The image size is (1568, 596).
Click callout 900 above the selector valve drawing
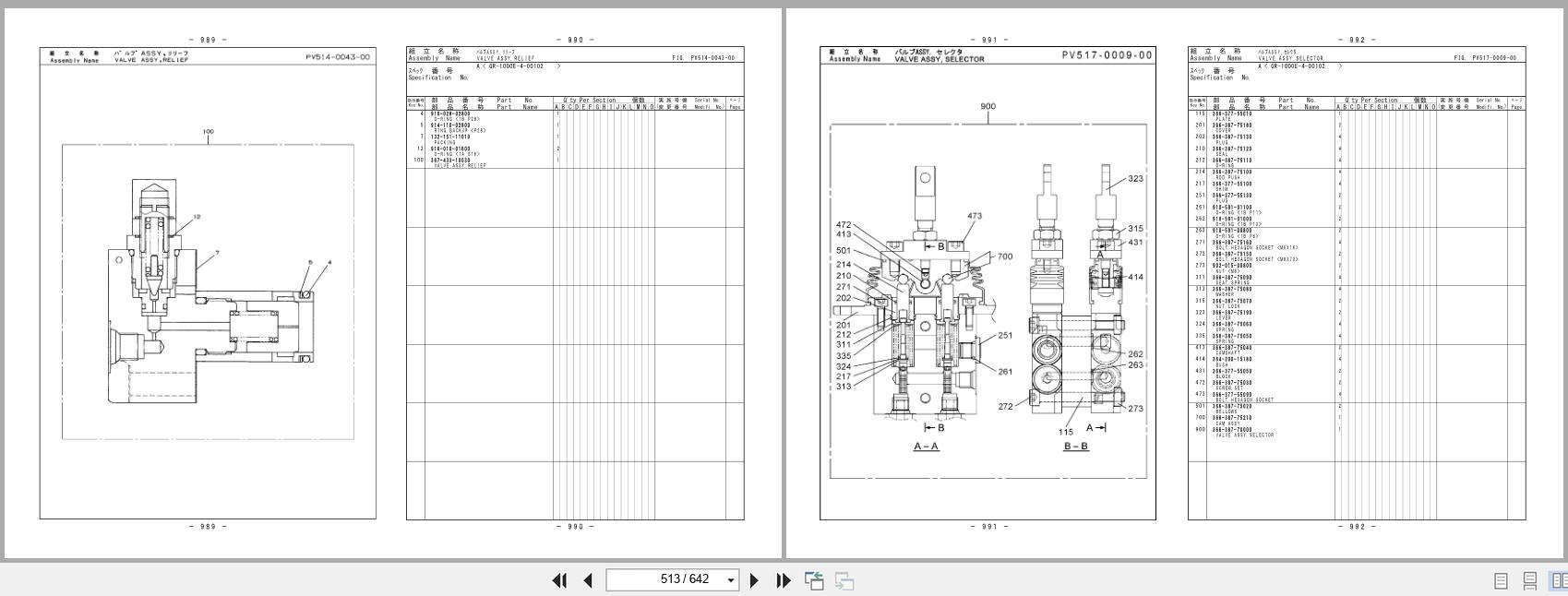pyautogui.click(x=987, y=106)
